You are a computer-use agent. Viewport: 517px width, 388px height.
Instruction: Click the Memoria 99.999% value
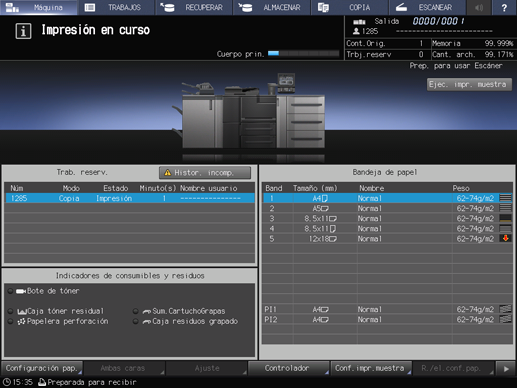(499, 43)
